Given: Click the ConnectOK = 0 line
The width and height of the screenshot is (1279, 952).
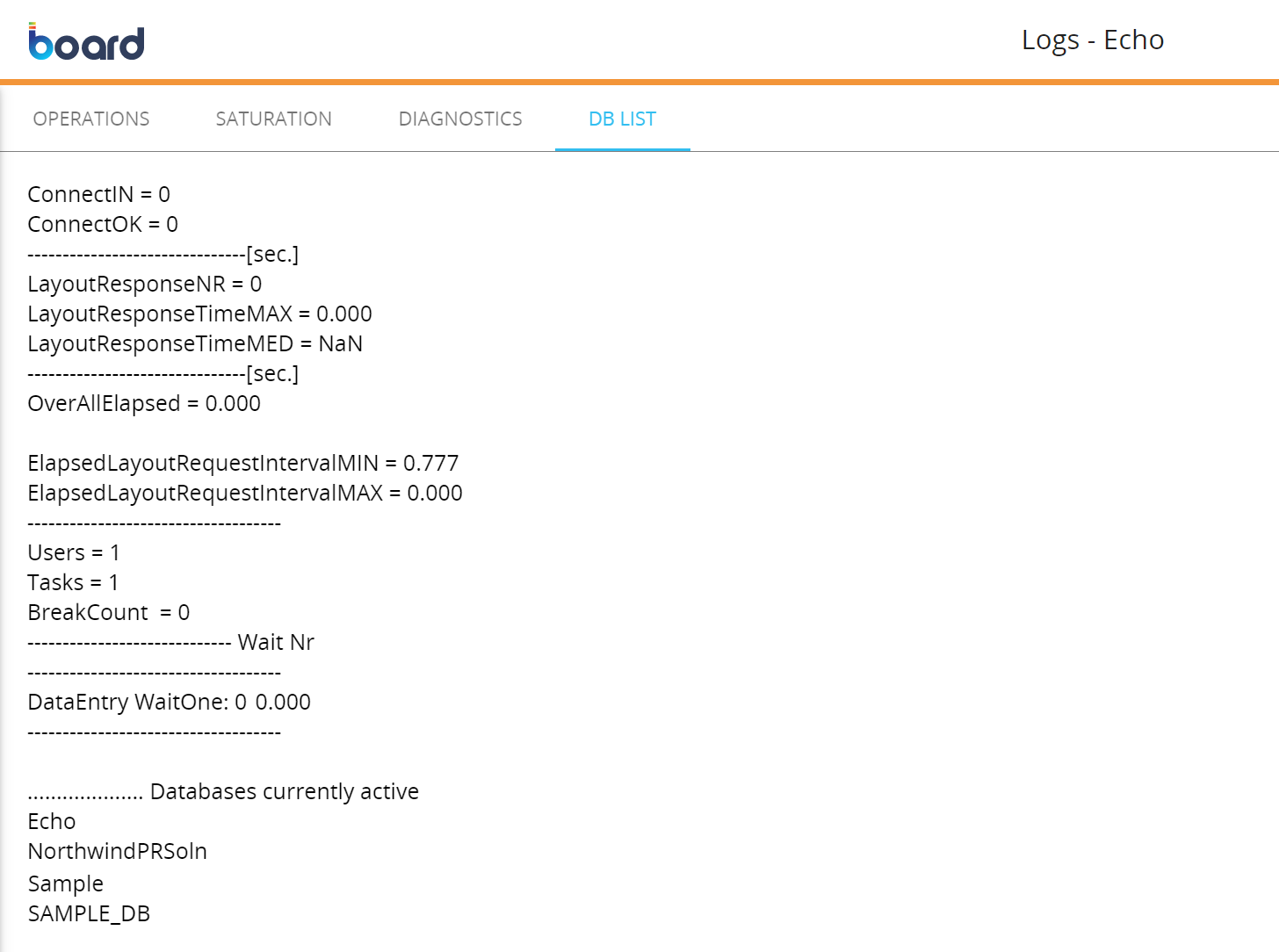Looking at the screenshot, I should [103, 224].
